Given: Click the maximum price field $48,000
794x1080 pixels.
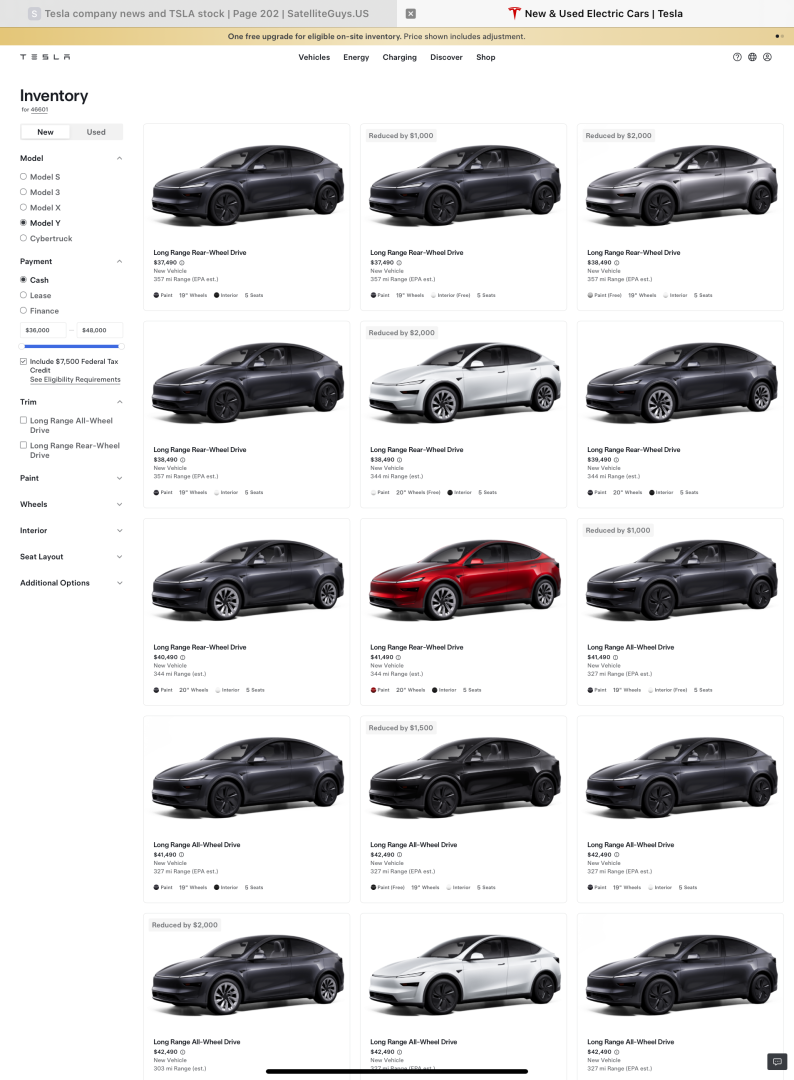Looking at the screenshot, I should [x=99, y=330].
